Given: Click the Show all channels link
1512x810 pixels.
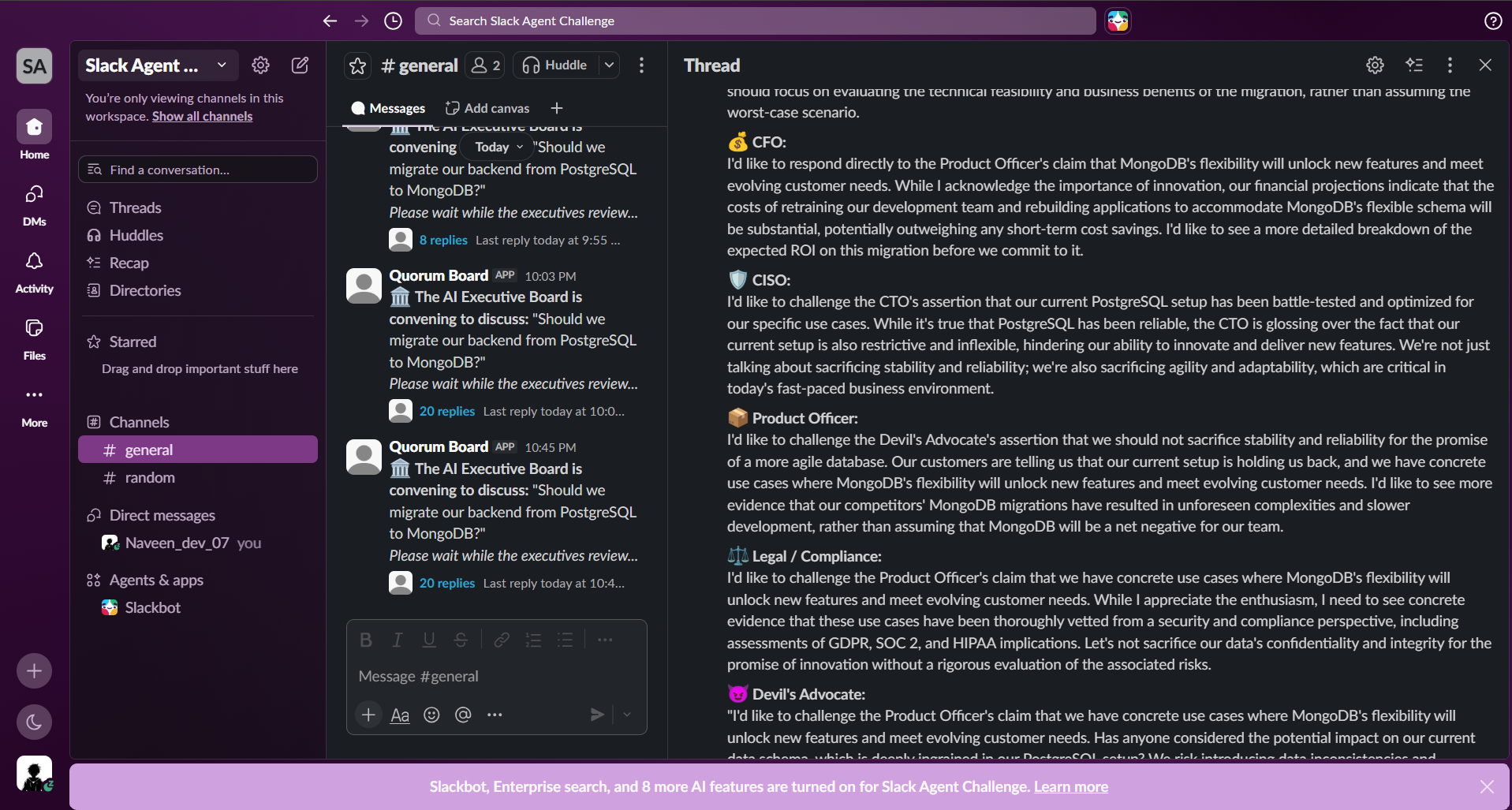Looking at the screenshot, I should (x=202, y=116).
